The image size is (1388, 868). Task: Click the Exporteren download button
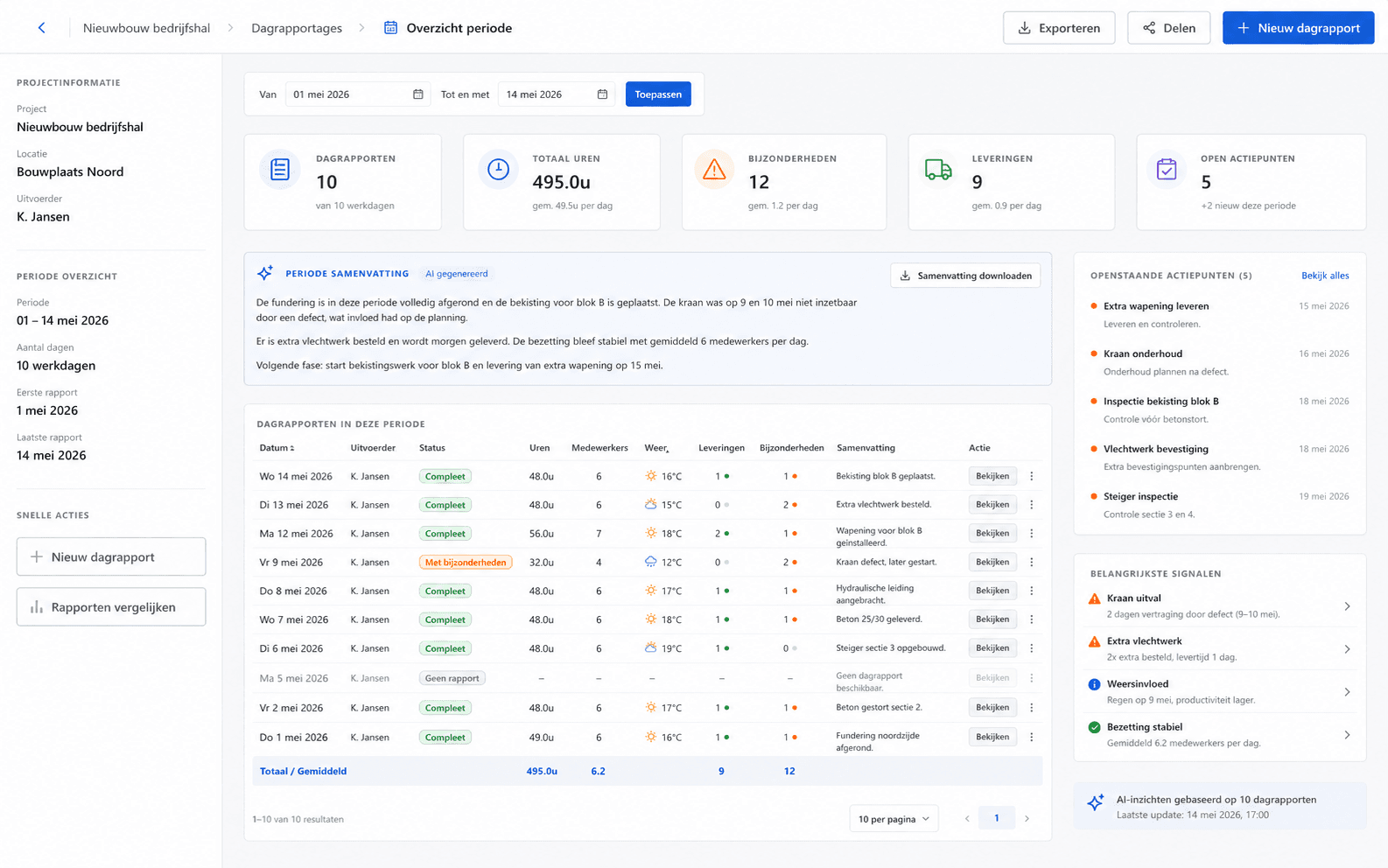[x=1059, y=28]
